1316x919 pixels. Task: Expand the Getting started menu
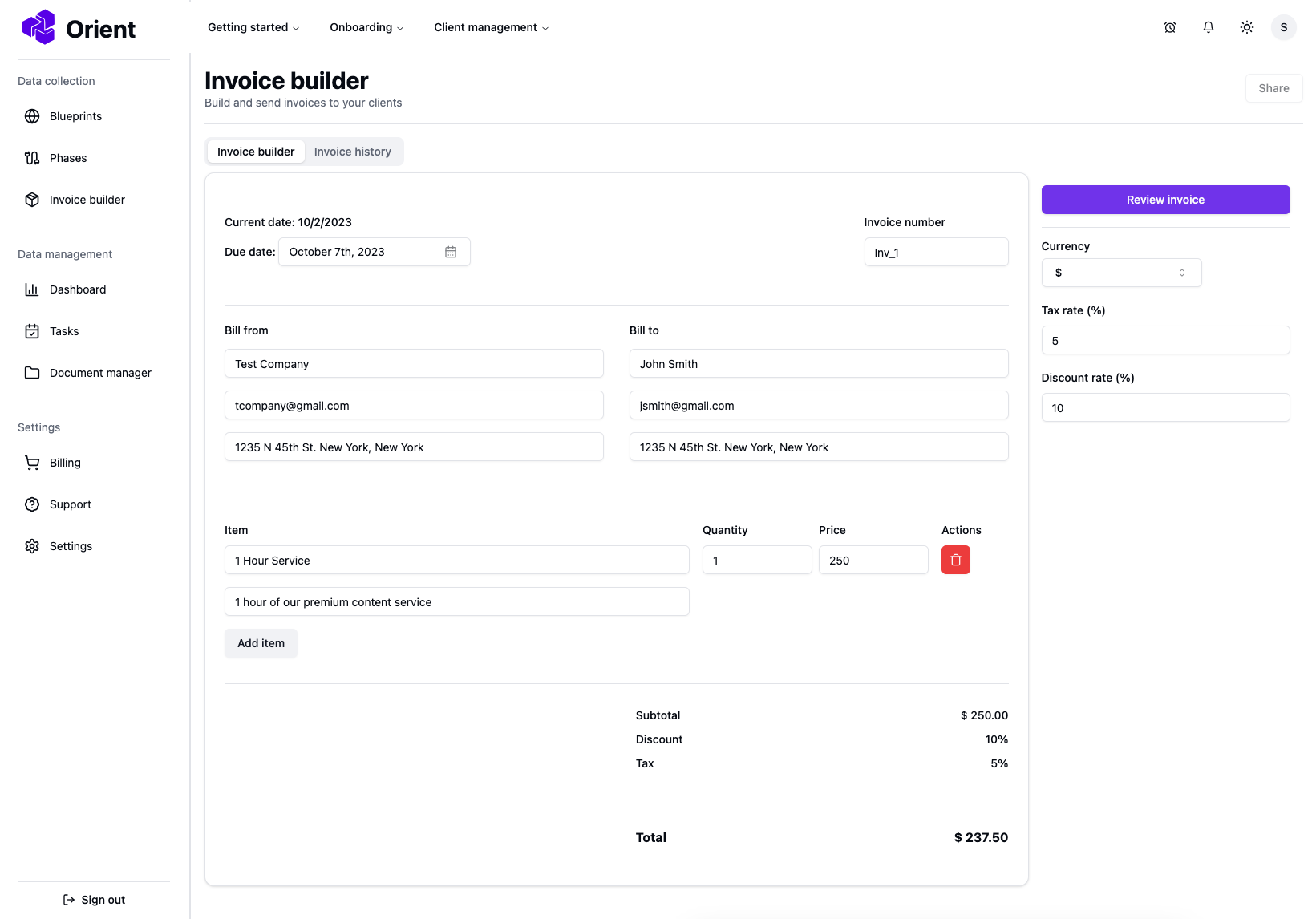pos(253,27)
